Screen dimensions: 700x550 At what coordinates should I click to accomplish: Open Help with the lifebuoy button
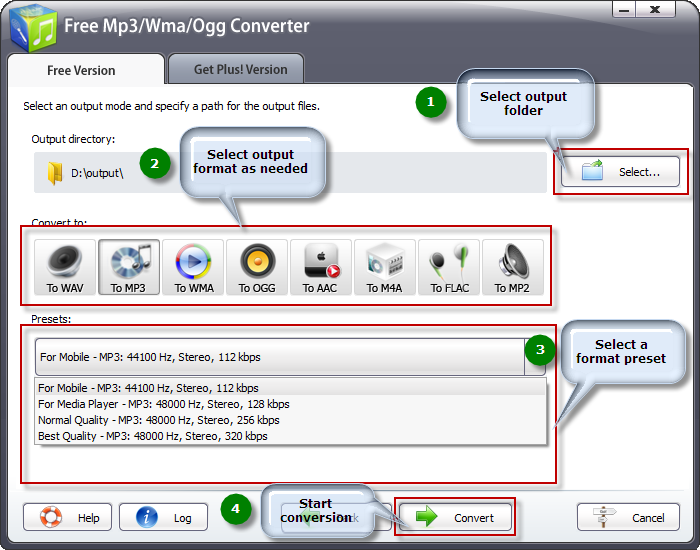[67, 517]
